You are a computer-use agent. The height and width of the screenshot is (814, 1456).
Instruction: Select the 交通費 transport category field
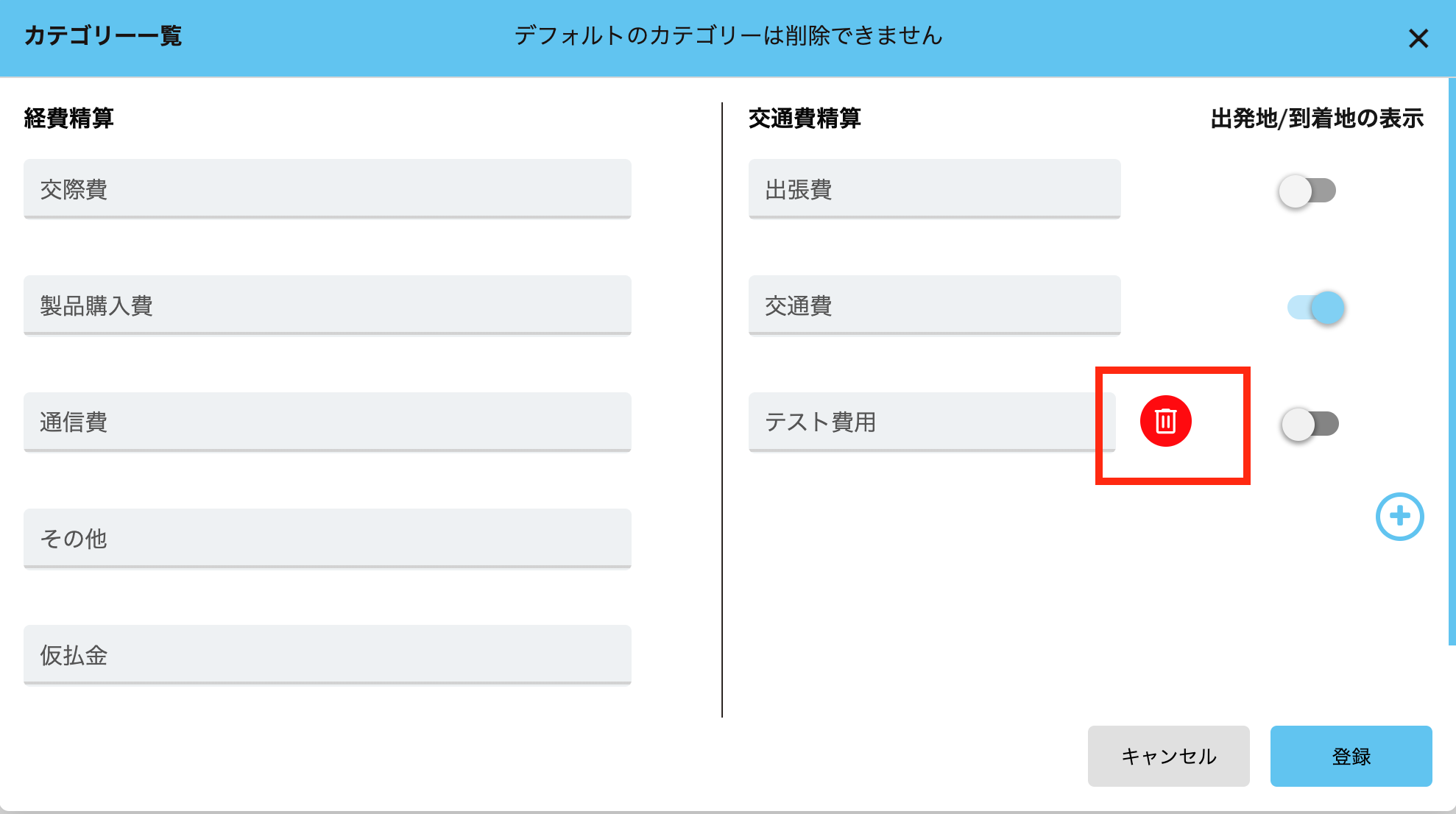tap(934, 305)
